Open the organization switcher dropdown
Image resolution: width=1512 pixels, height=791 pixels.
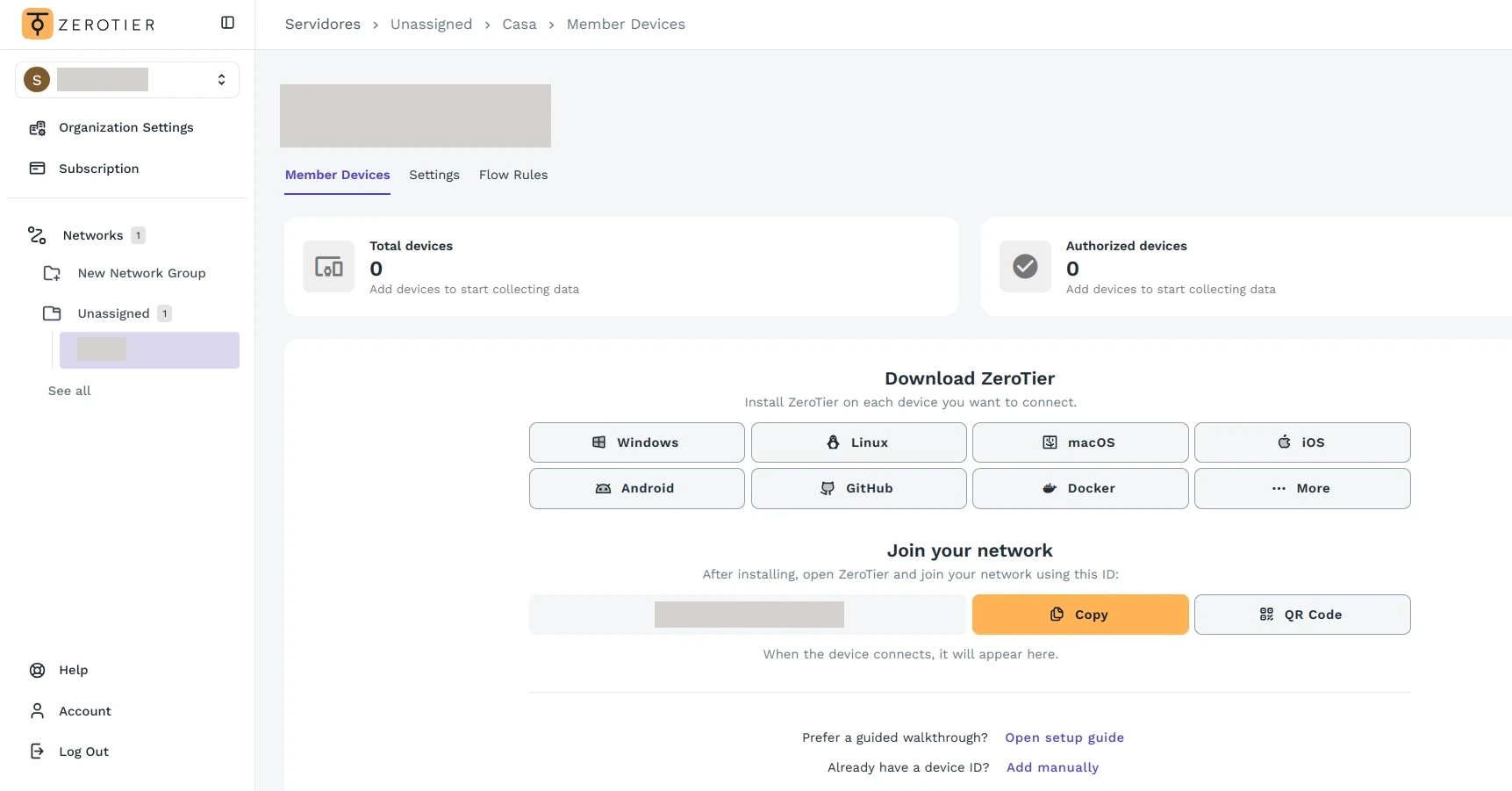click(127, 80)
